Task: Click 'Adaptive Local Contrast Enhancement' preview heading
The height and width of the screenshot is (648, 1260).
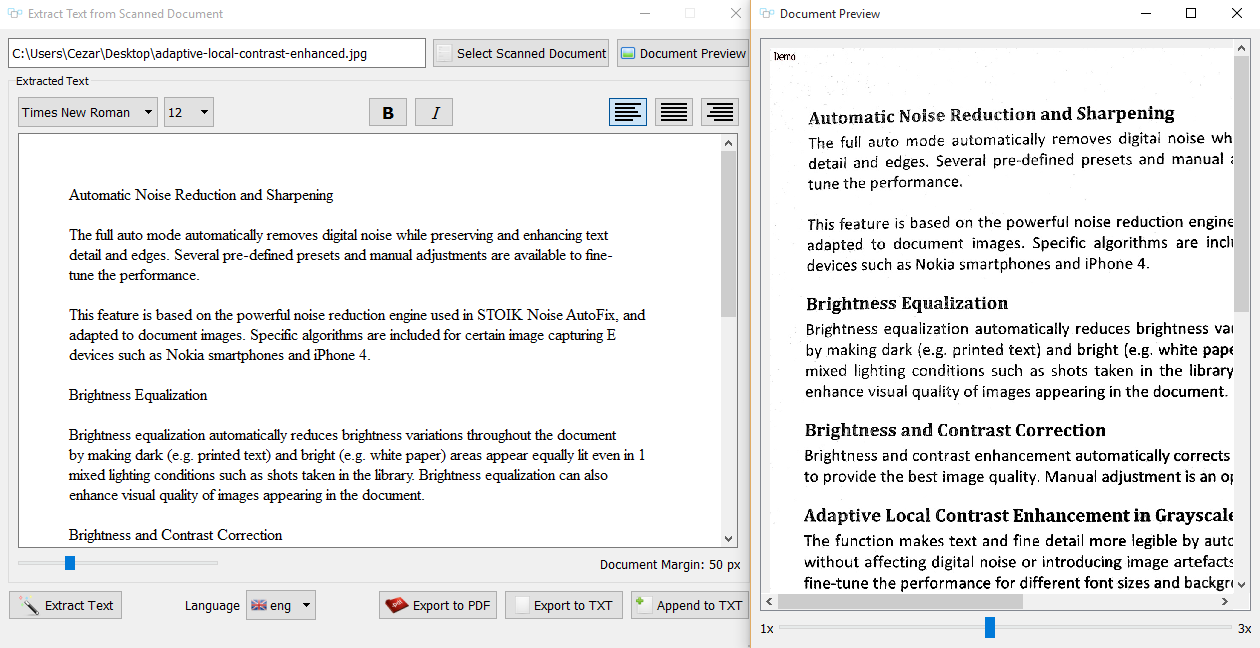Action: (1018, 516)
